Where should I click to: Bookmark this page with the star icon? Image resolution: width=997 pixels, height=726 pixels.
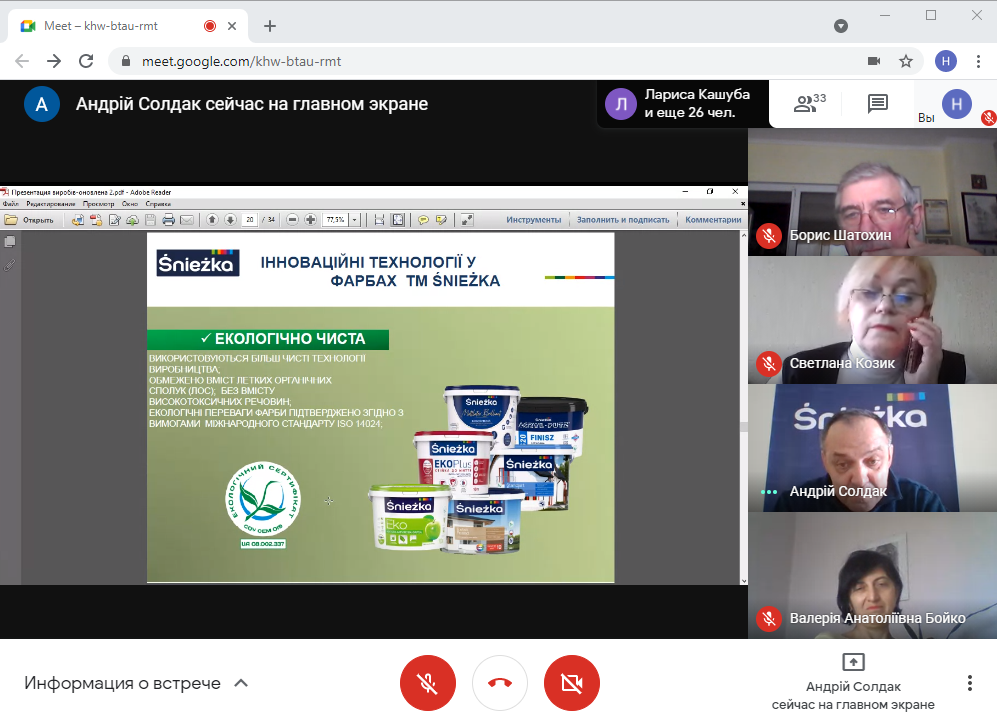[906, 61]
